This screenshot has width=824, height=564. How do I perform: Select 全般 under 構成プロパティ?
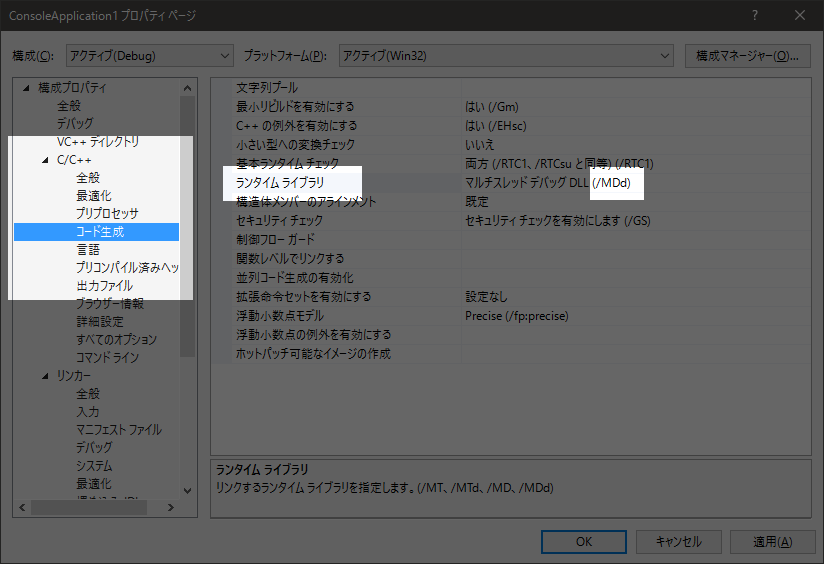(69, 106)
